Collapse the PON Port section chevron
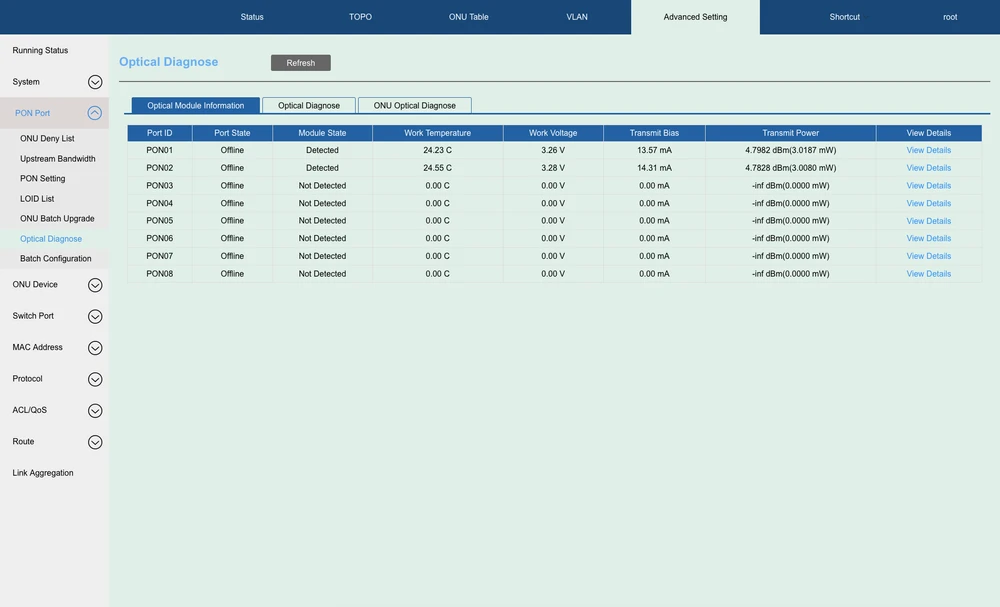Image resolution: width=1000 pixels, height=607 pixels. (x=95, y=113)
